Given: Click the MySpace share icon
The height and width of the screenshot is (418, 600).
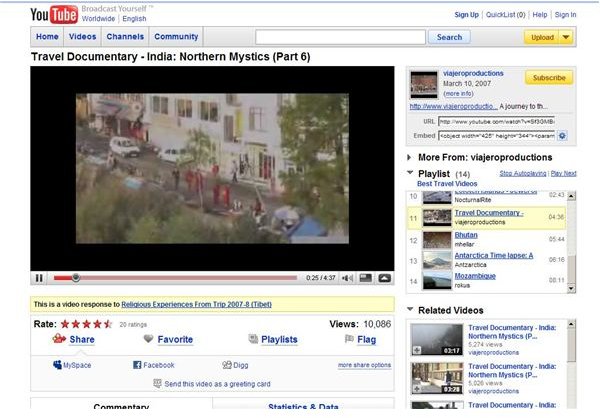Looking at the screenshot, I should click(57, 365).
